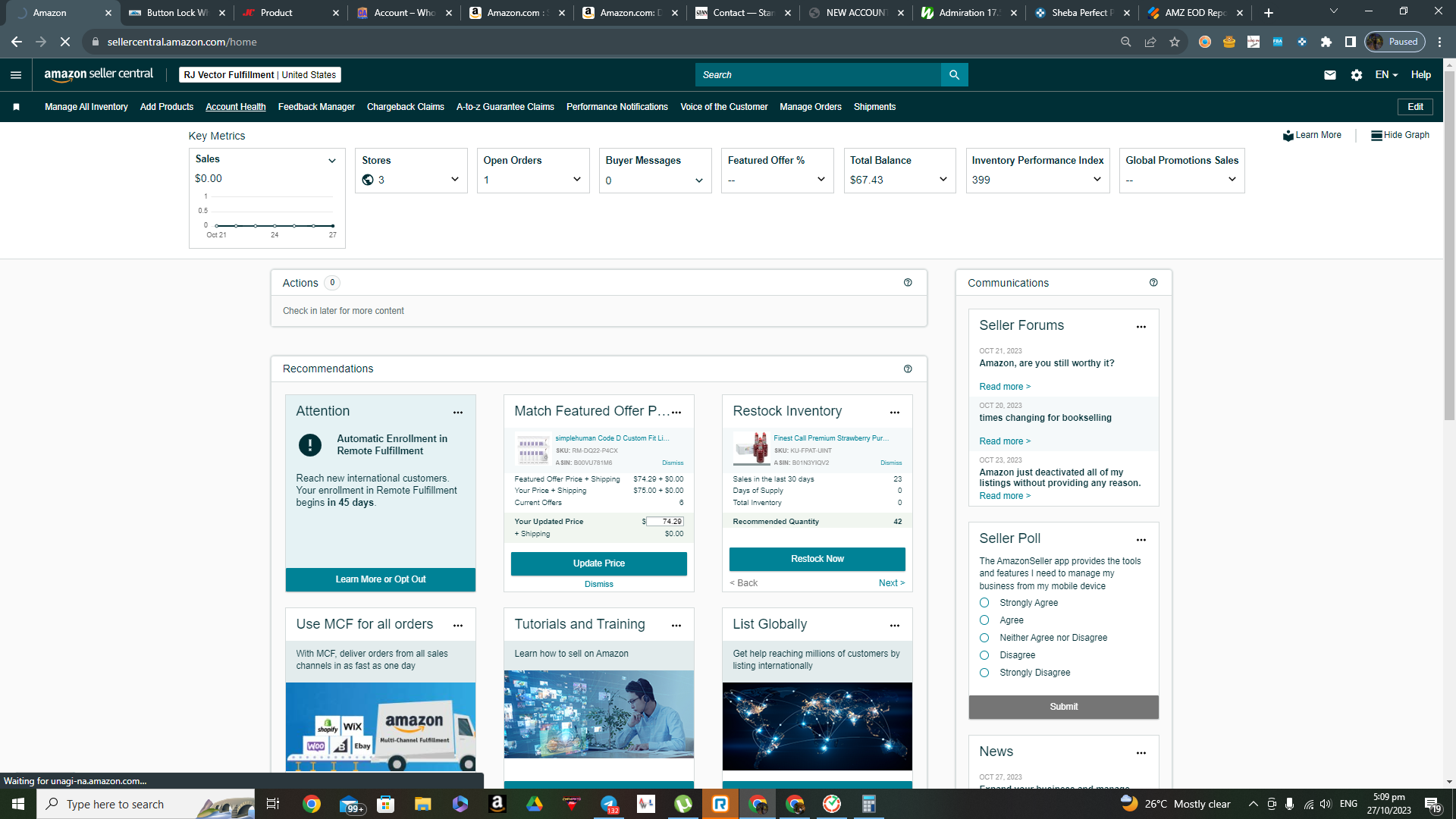The image size is (1456, 819).
Task: Open the messages envelope icon
Action: (1330, 75)
